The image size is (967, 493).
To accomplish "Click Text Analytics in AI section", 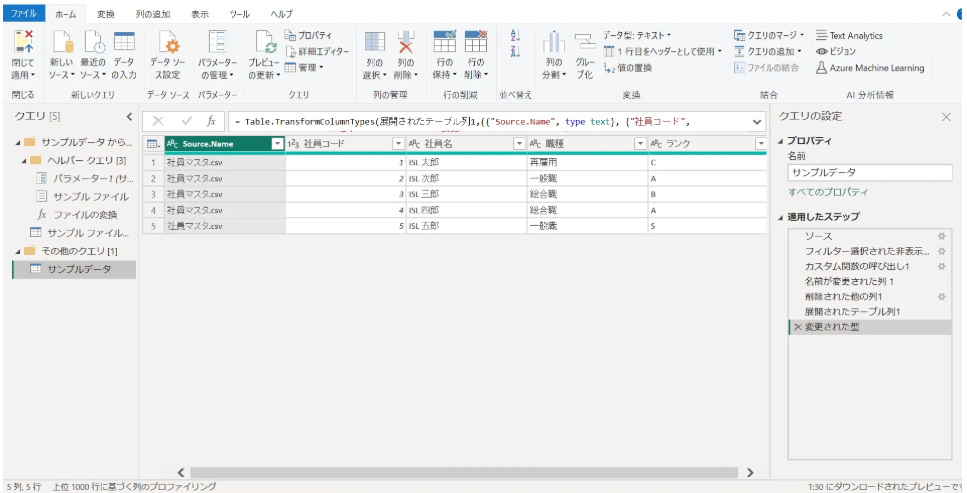I will (x=849, y=36).
